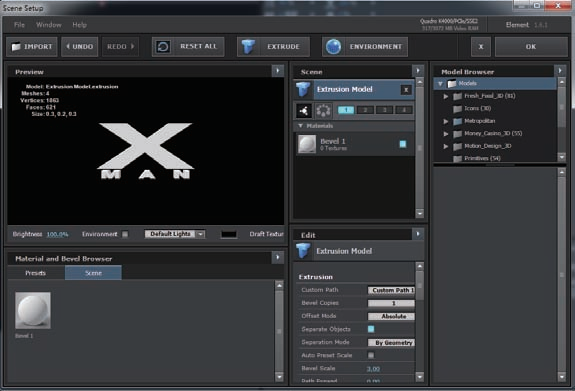Select the Bevel 1 material sphere icon
Viewport: 575px width, 391px height.
(x=307, y=144)
